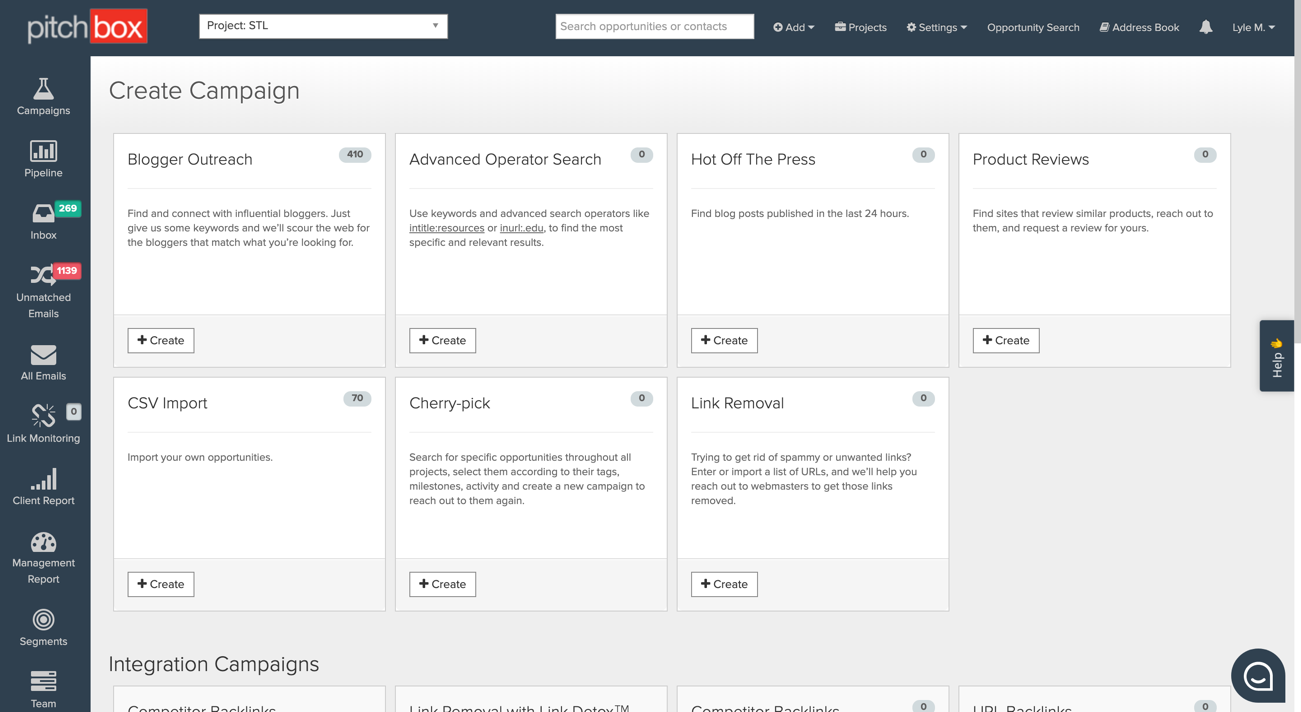Viewport: 1301px width, 712px height.
Task: Open Management Report gauge icon
Action: point(43,542)
